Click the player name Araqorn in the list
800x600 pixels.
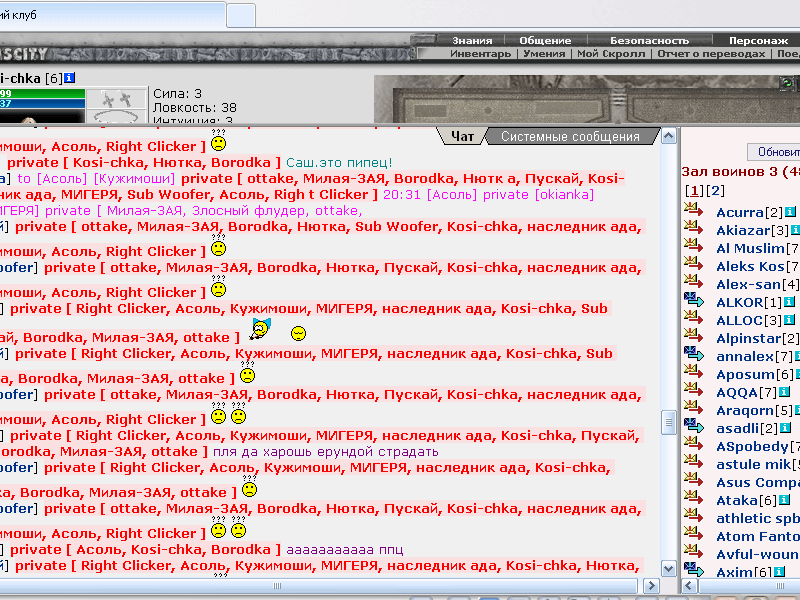point(744,410)
